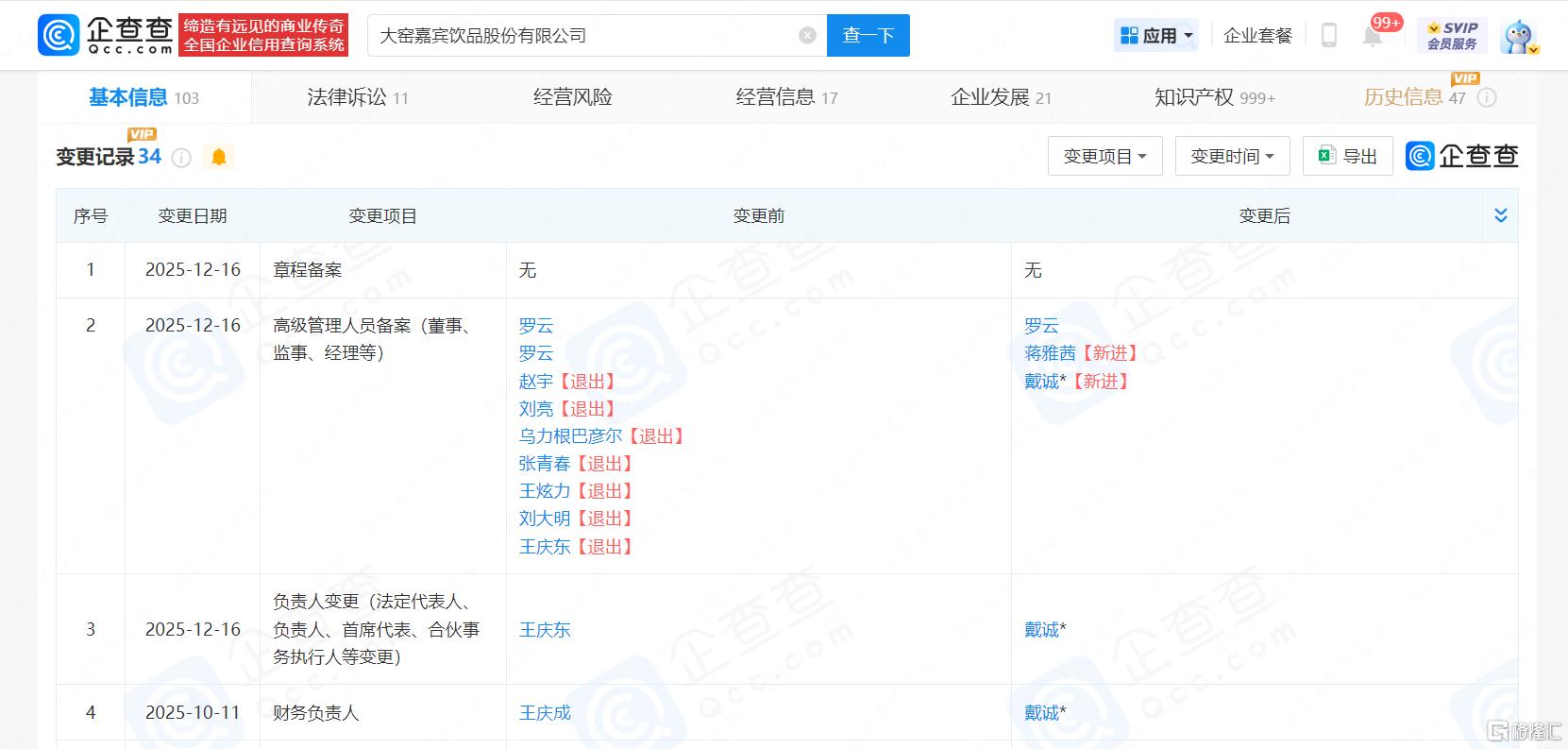
Task: Click the 变更日期 column header
Action: point(193,216)
